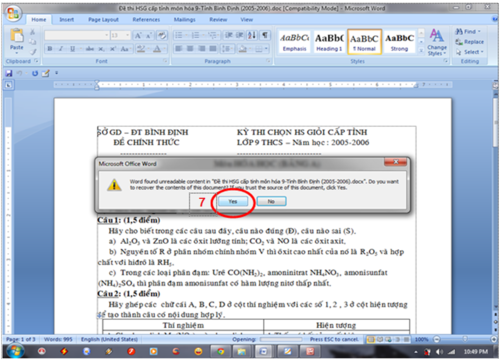Increase the paragraph indent
Screen dimensions: 500x360
(240, 35)
